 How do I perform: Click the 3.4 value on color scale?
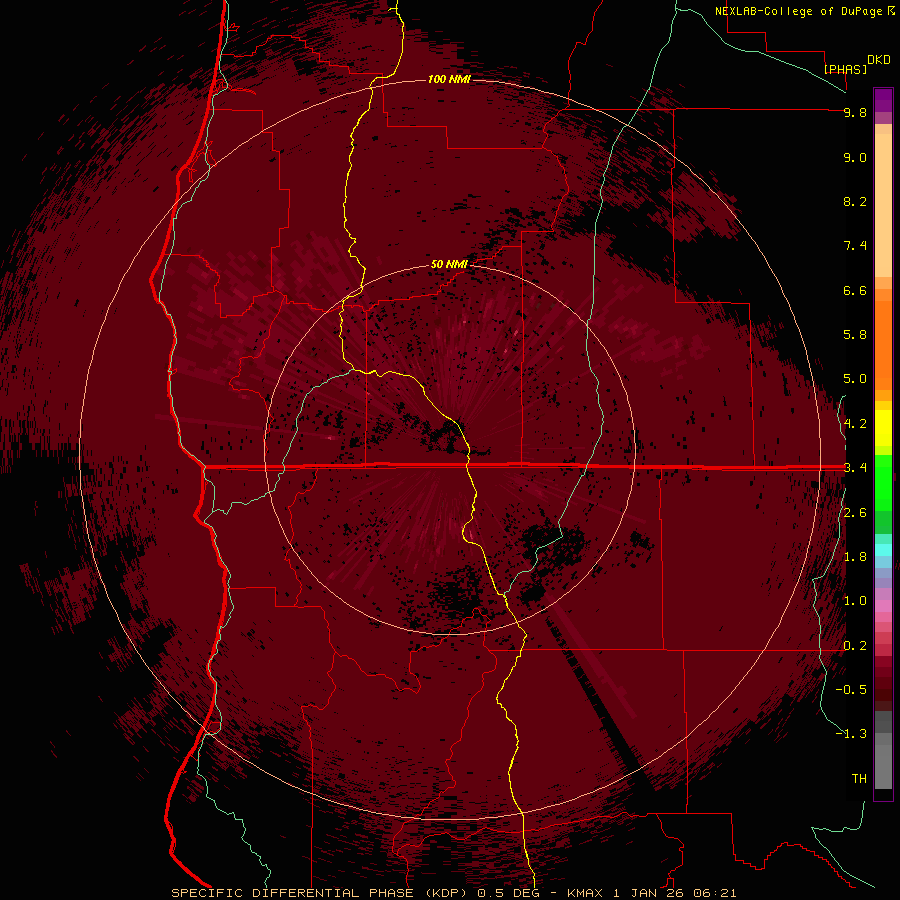pos(855,468)
